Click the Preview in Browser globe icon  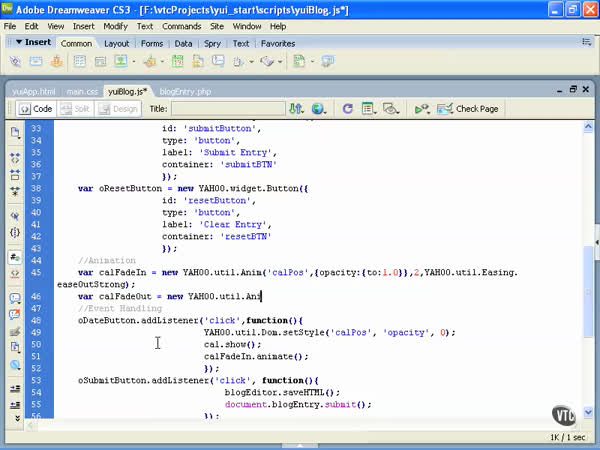pos(317,108)
